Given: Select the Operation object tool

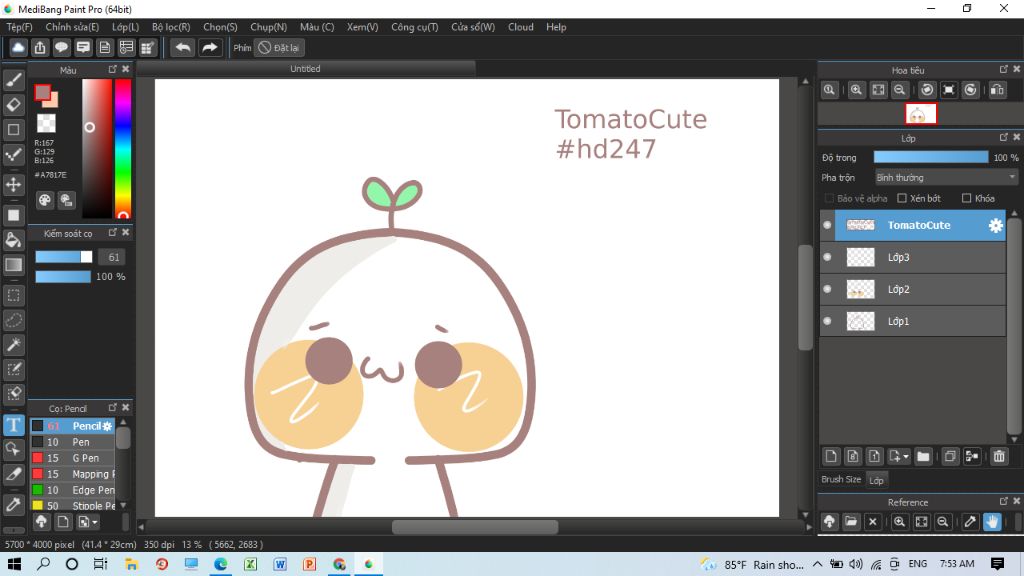Looking at the screenshot, I should (14, 449).
